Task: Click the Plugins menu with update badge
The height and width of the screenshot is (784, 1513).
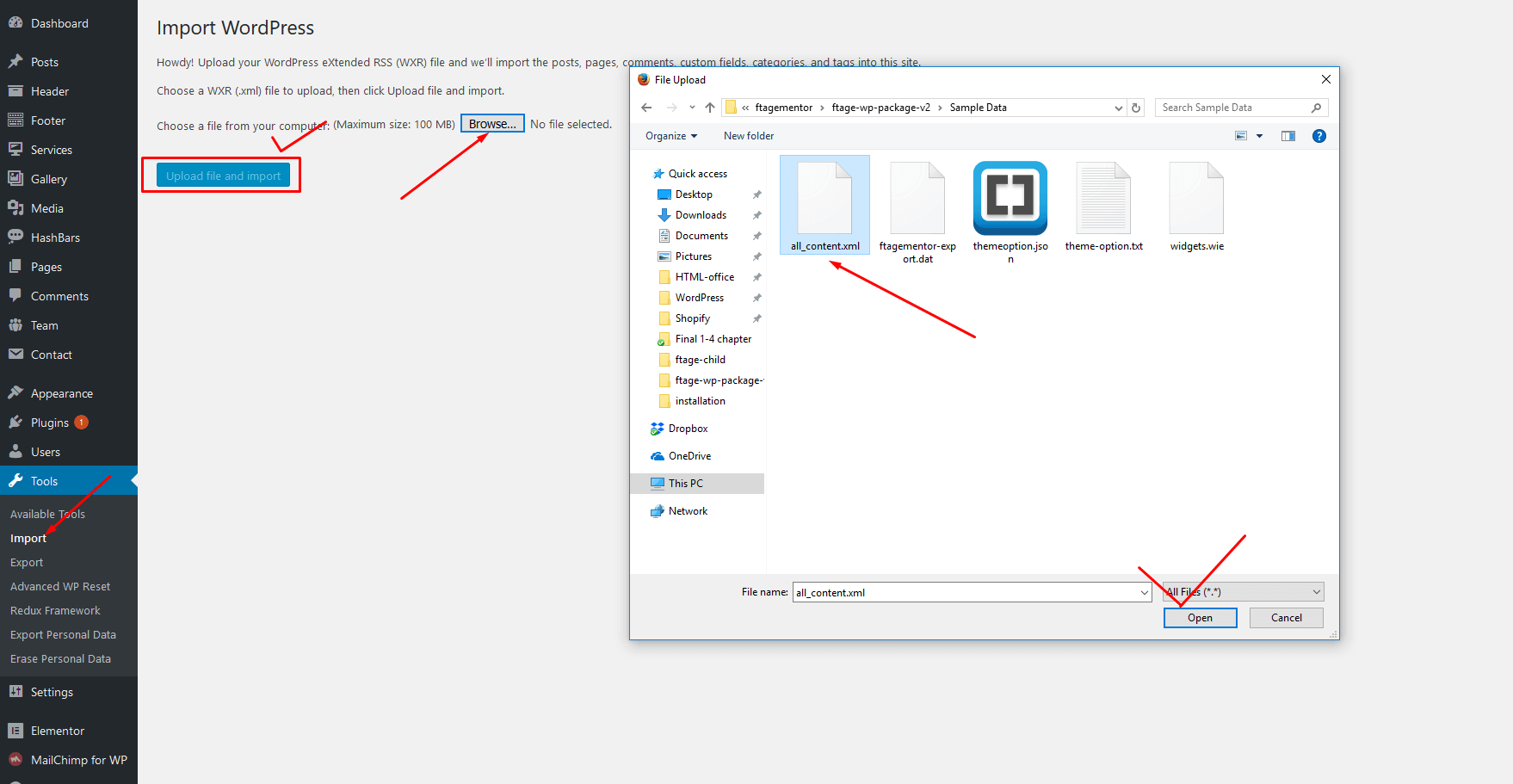Action: [x=69, y=423]
